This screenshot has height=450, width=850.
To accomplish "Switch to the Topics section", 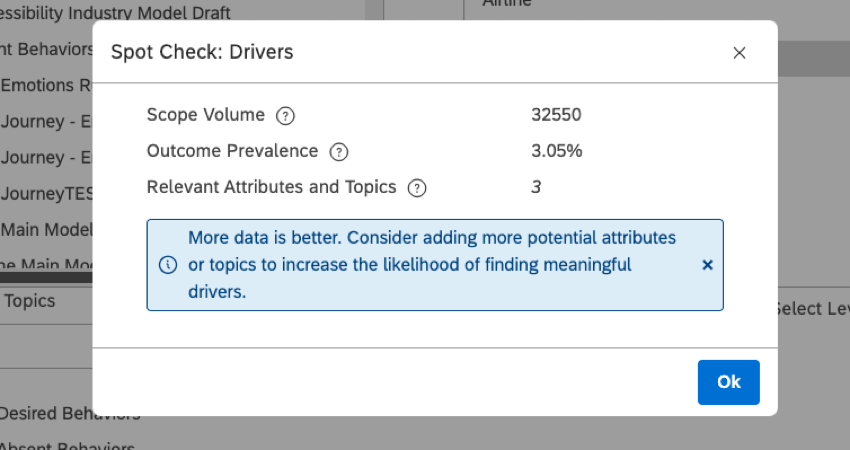I will pyautogui.click(x=30, y=300).
